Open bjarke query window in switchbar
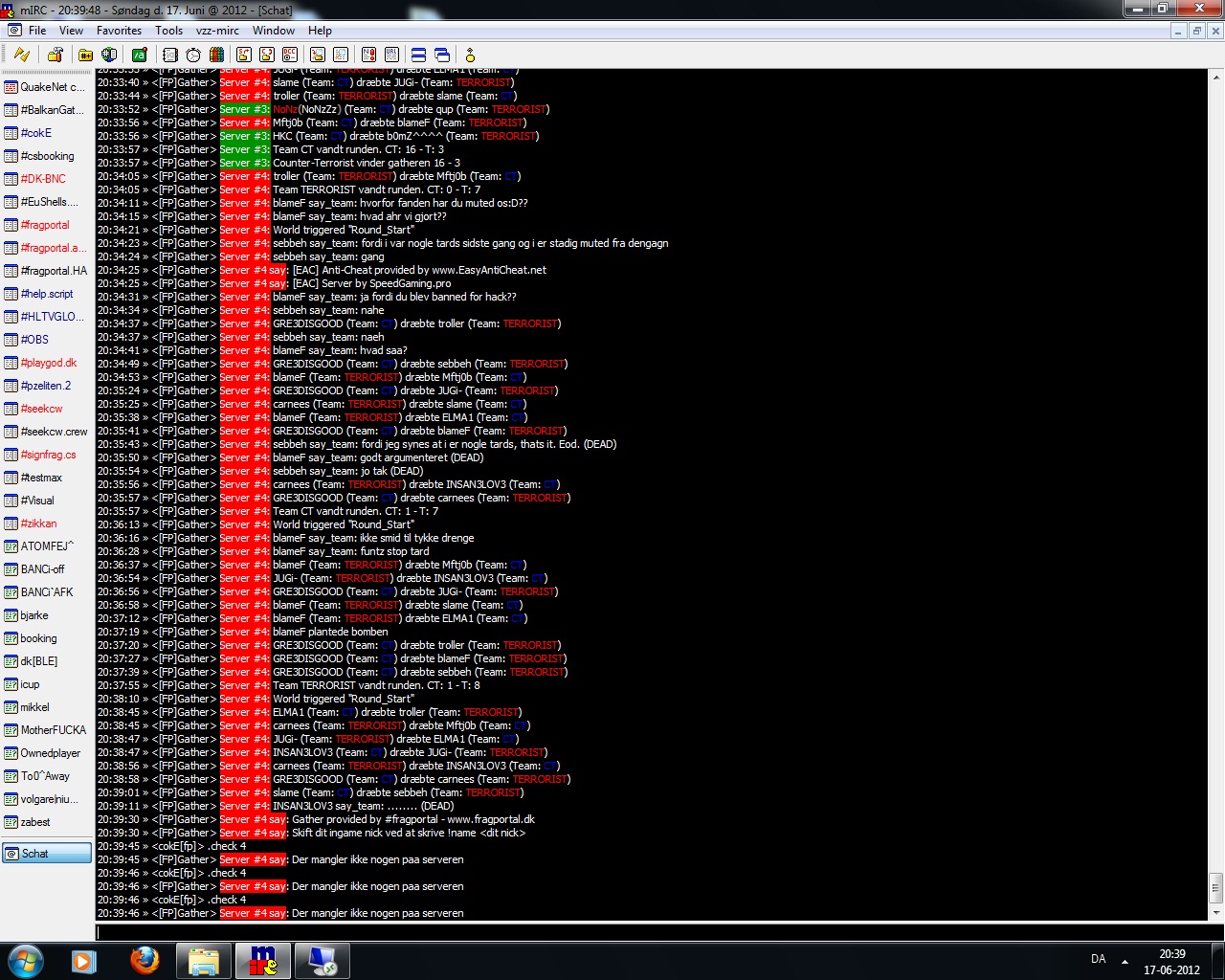 pyautogui.click(x=47, y=615)
